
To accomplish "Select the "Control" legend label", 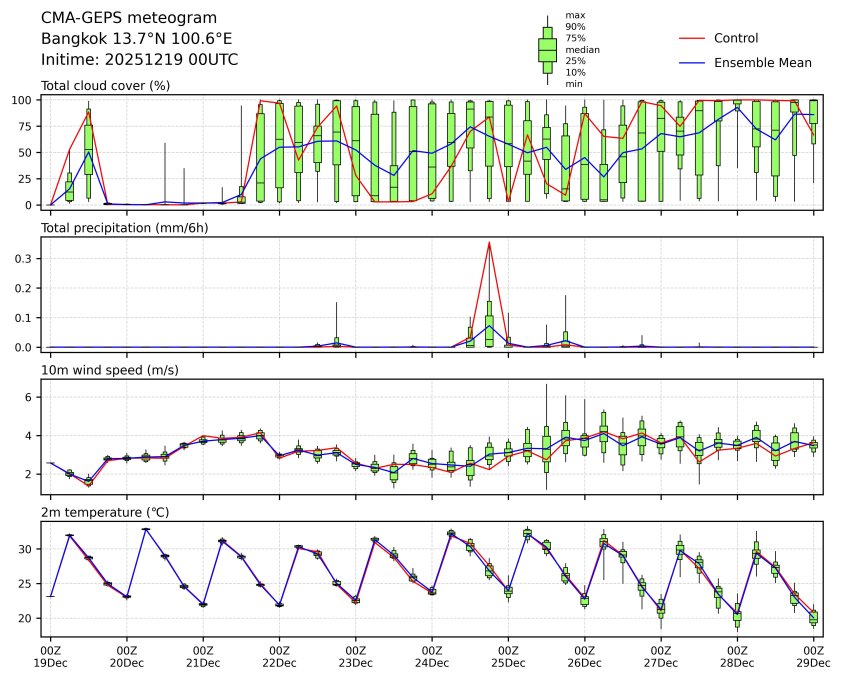I will point(735,38).
